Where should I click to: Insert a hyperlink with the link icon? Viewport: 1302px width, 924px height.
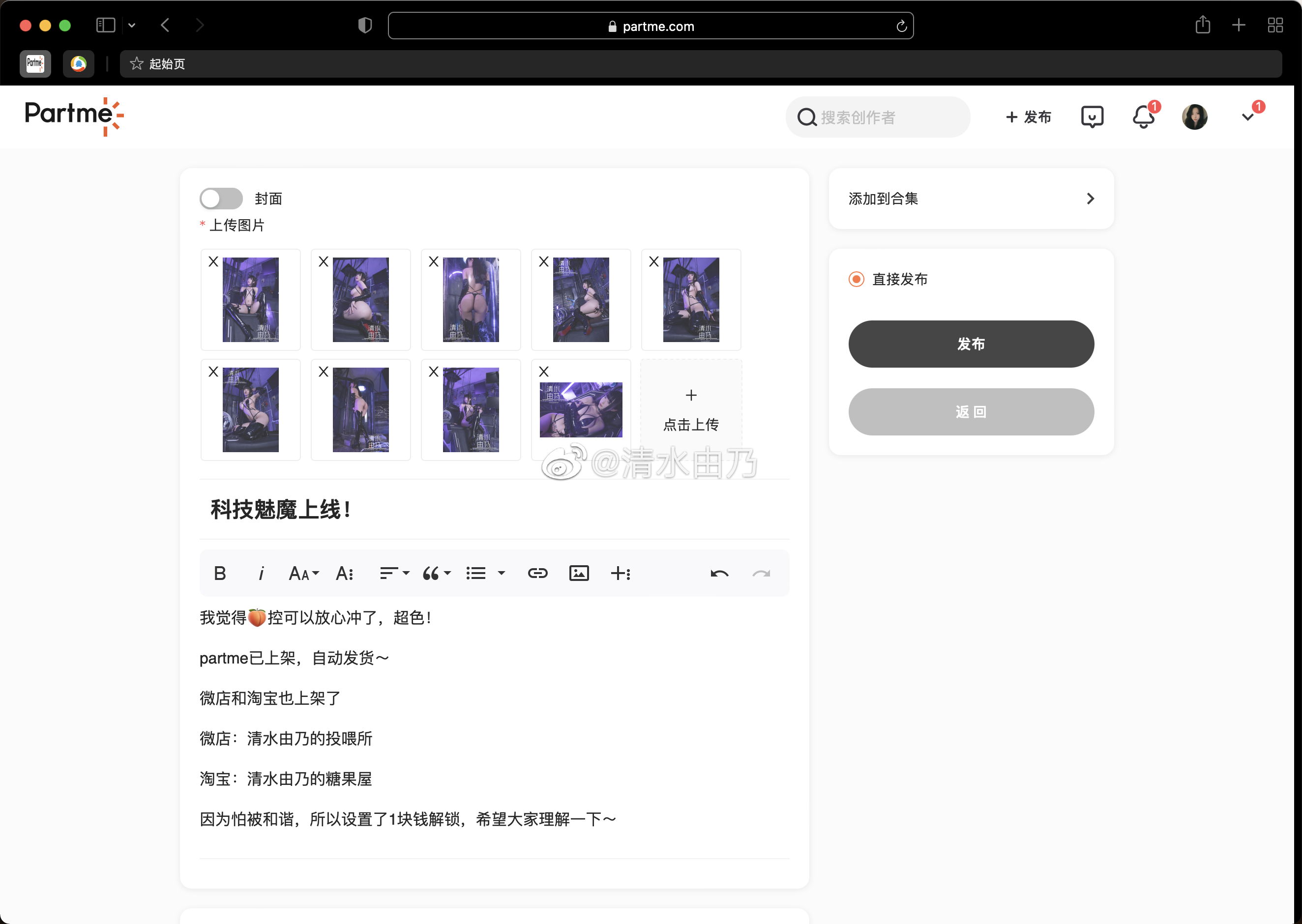pyautogui.click(x=537, y=574)
